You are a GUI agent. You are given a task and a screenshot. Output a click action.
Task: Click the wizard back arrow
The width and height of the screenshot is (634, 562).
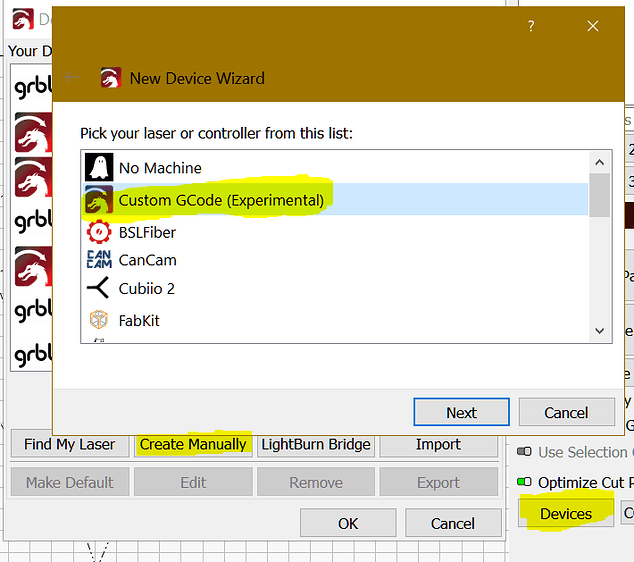coord(72,77)
